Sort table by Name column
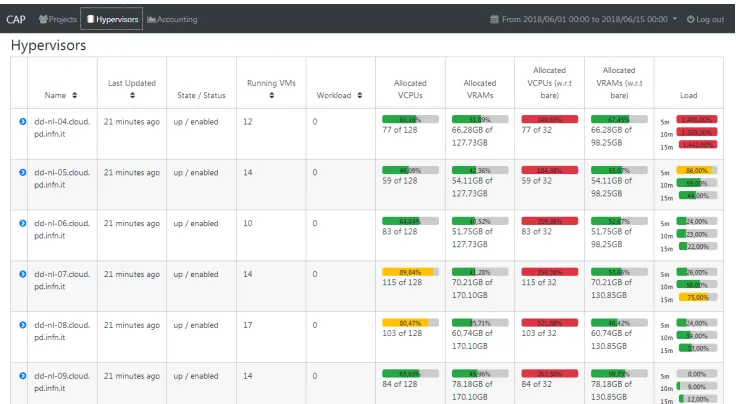 (75, 95)
